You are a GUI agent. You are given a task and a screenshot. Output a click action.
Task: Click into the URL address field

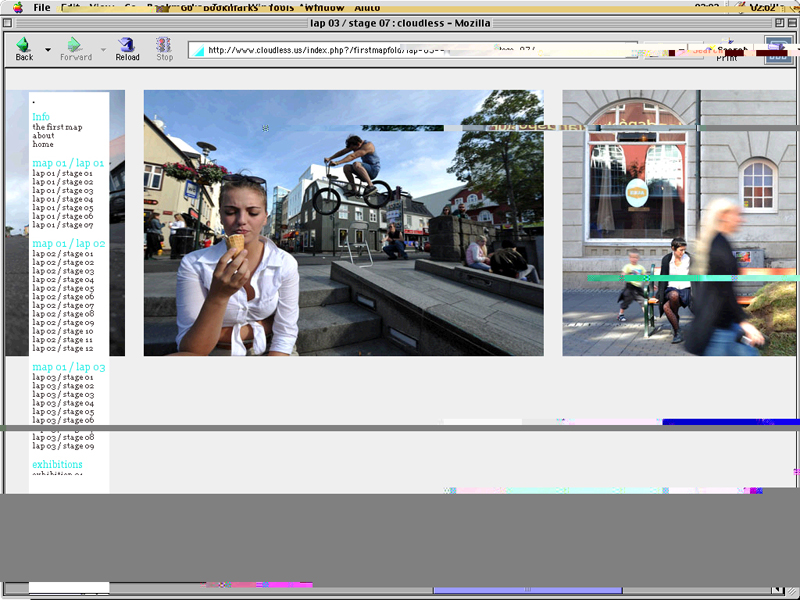[x=412, y=50]
